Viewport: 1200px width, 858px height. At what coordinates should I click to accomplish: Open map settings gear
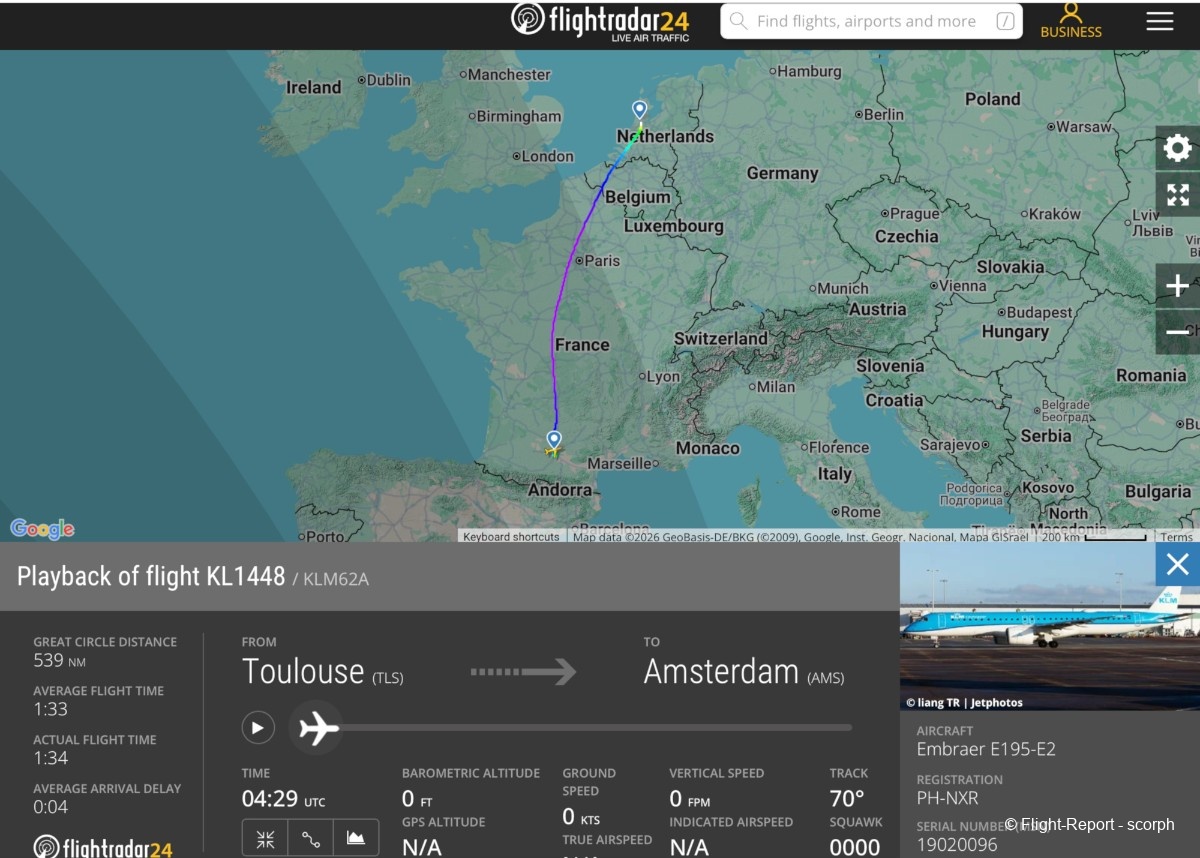tap(1177, 149)
